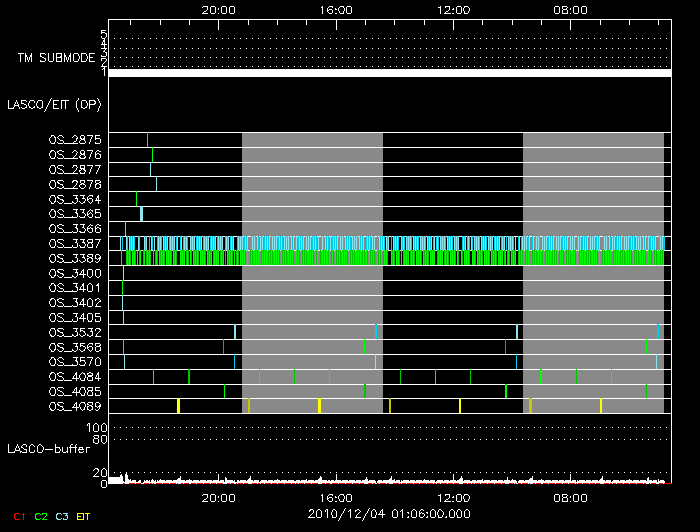Click the leftmost yellow marker in OS_4089 row
Screen dimensions: 700x532
point(178,405)
